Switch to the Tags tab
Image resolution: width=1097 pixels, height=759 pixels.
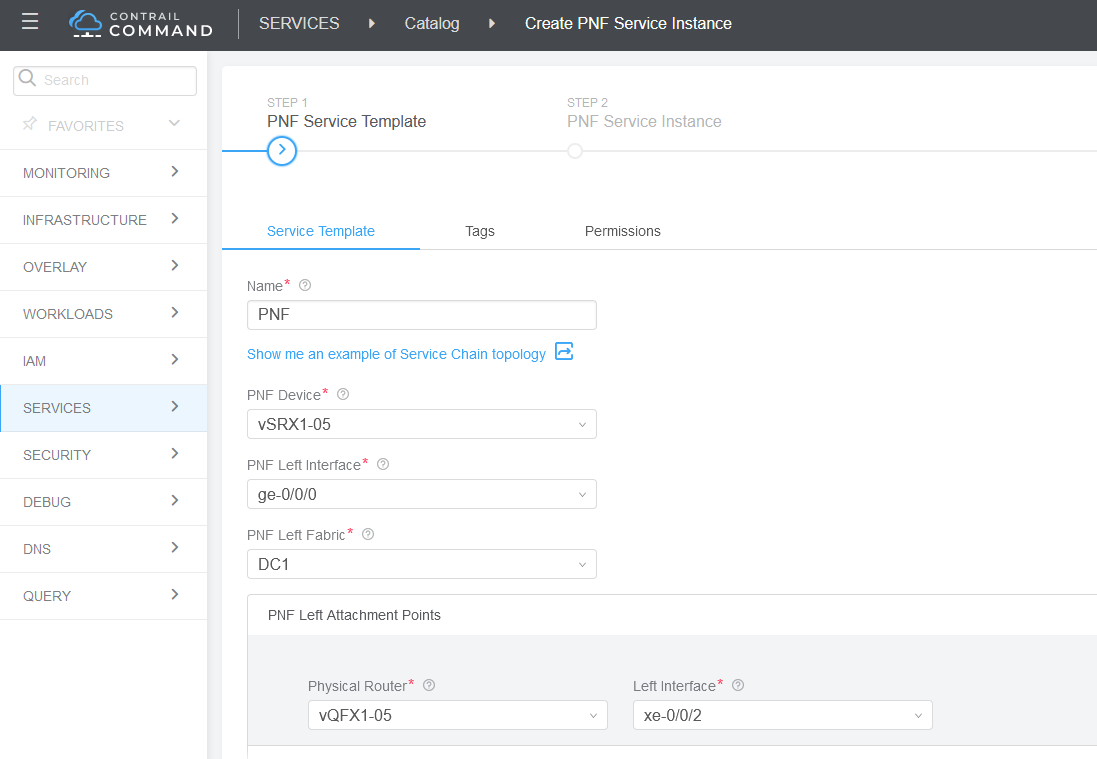(479, 231)
